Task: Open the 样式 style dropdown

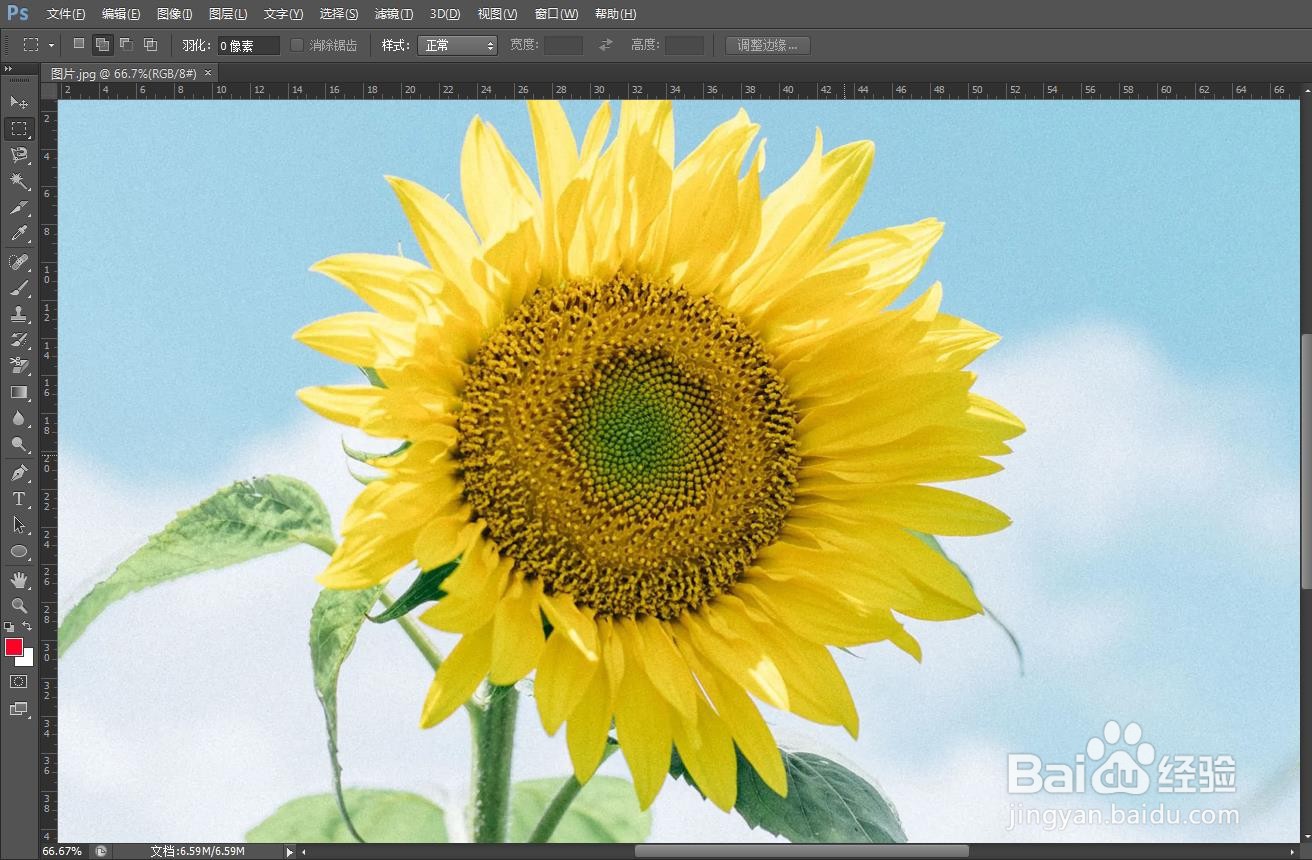Action: (457, 45)
